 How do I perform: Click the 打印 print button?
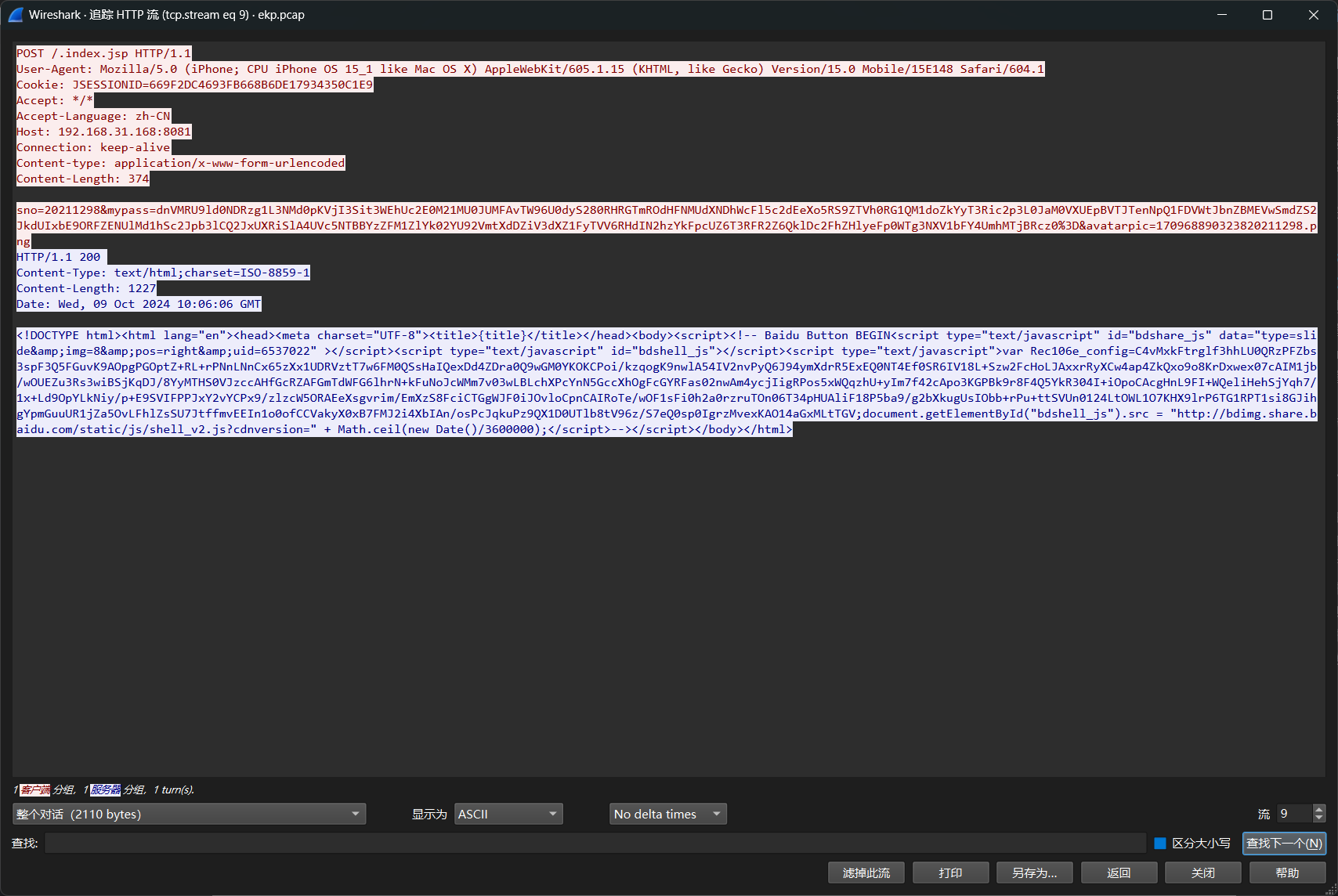[950, 873]
